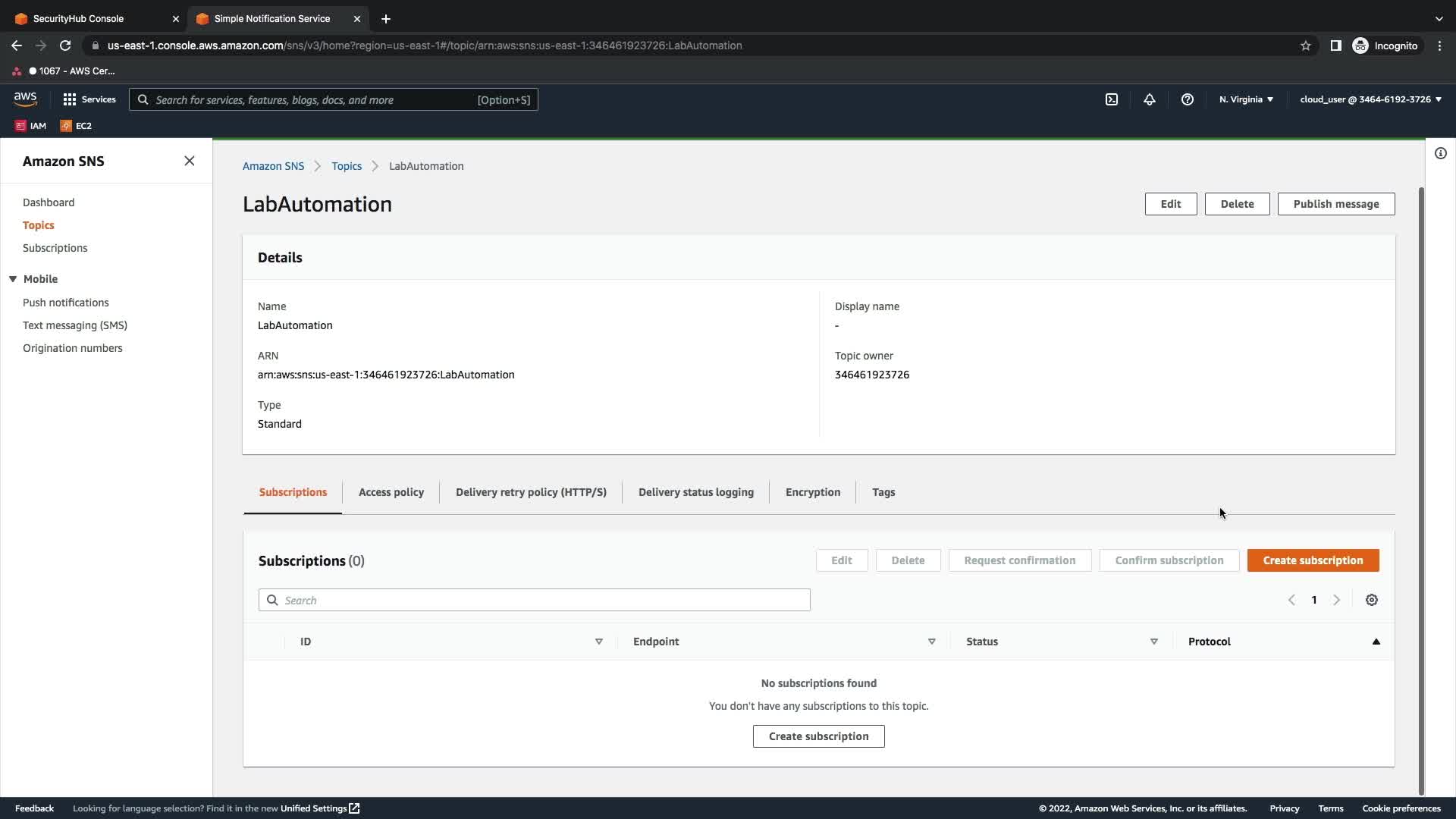Click the orange Create subscription button
The width and height of the screenshot is (1456, 819).
pyautogui.click(x=1312, y=560)
